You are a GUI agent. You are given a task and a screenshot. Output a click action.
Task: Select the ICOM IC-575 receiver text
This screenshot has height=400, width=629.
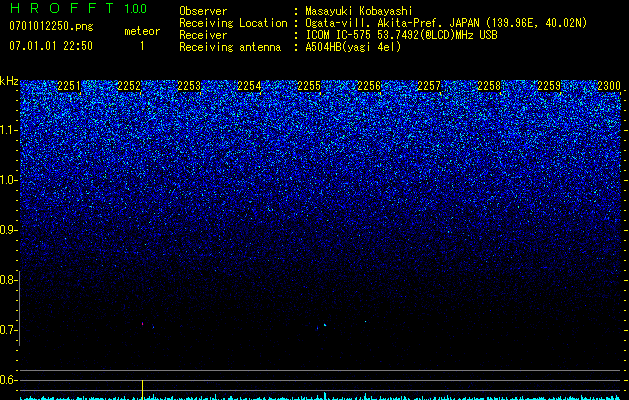pyautogui.click(x=401, y=35)
